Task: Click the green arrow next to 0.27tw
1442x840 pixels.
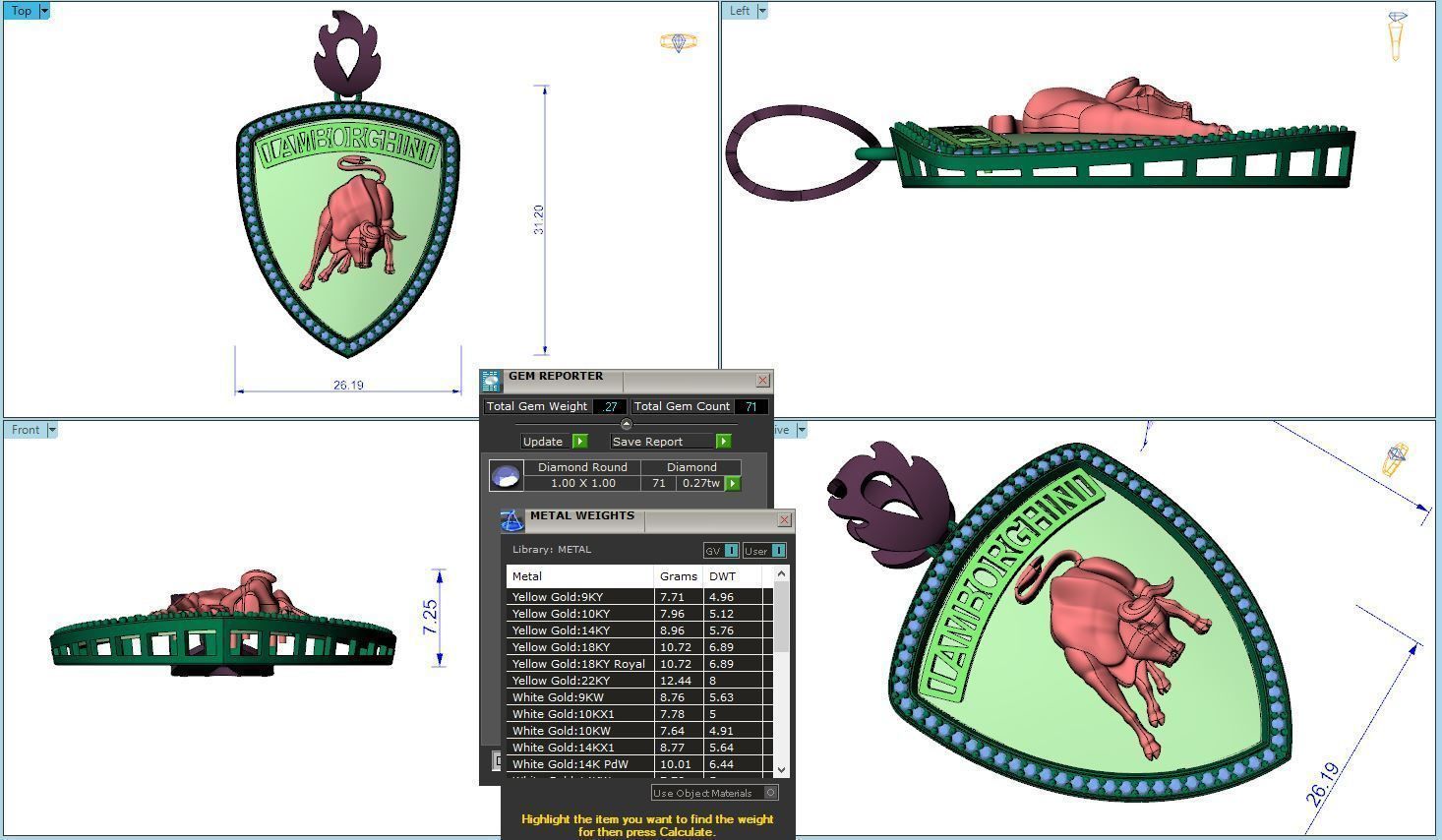Action: 733,484
